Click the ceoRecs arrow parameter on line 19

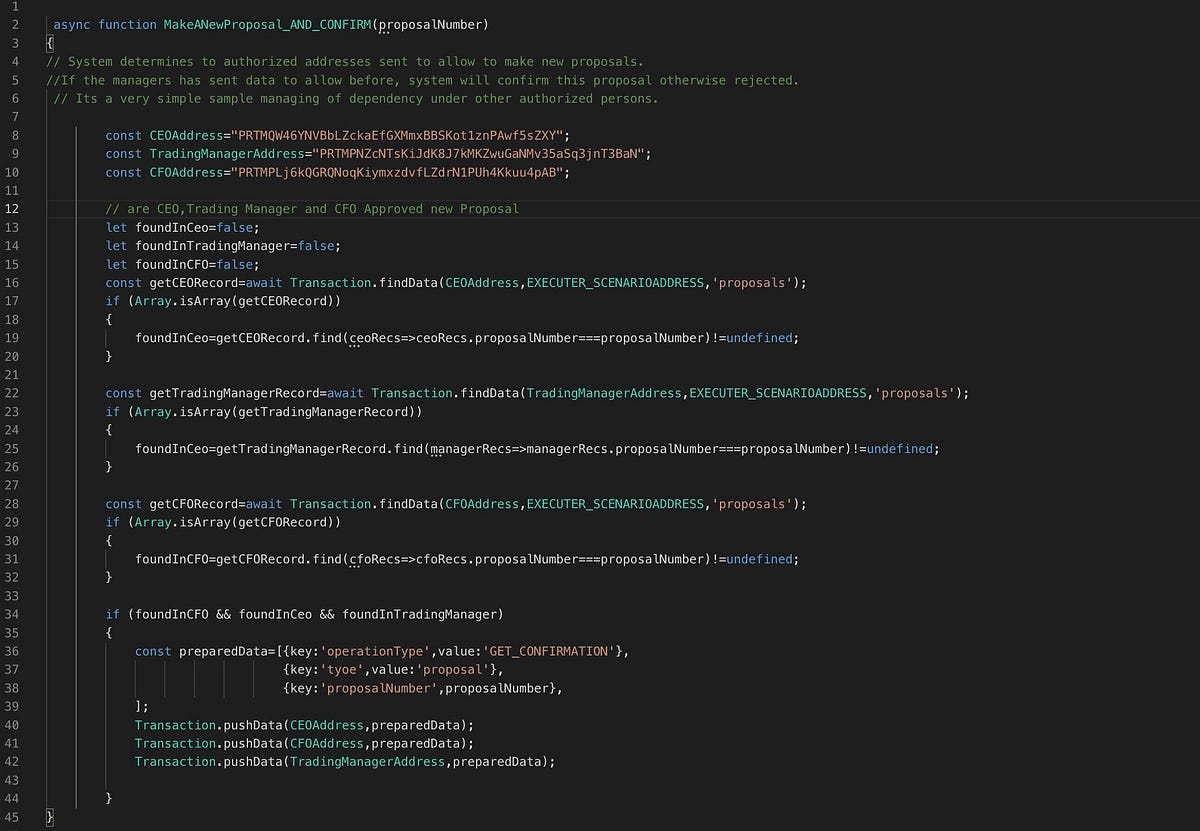pyautogui.click(x=374, y=338)
